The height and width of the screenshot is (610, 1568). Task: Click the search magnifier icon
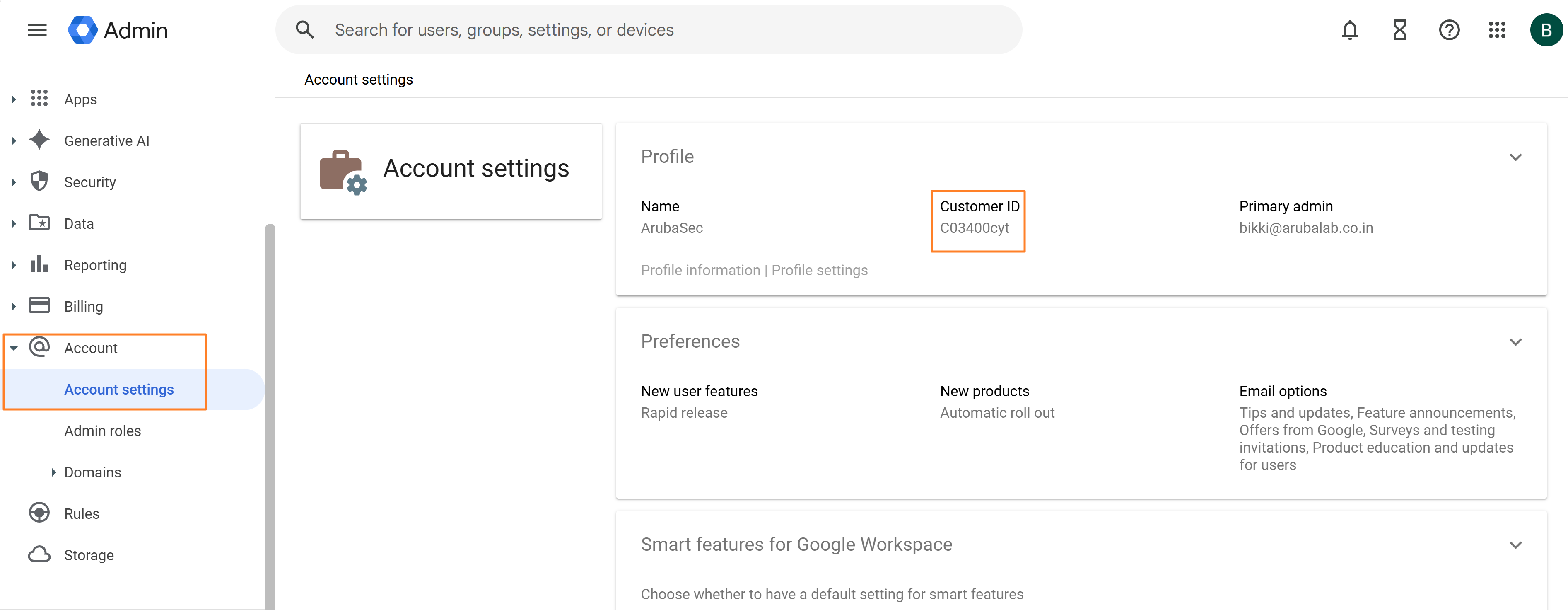[304, 30]
